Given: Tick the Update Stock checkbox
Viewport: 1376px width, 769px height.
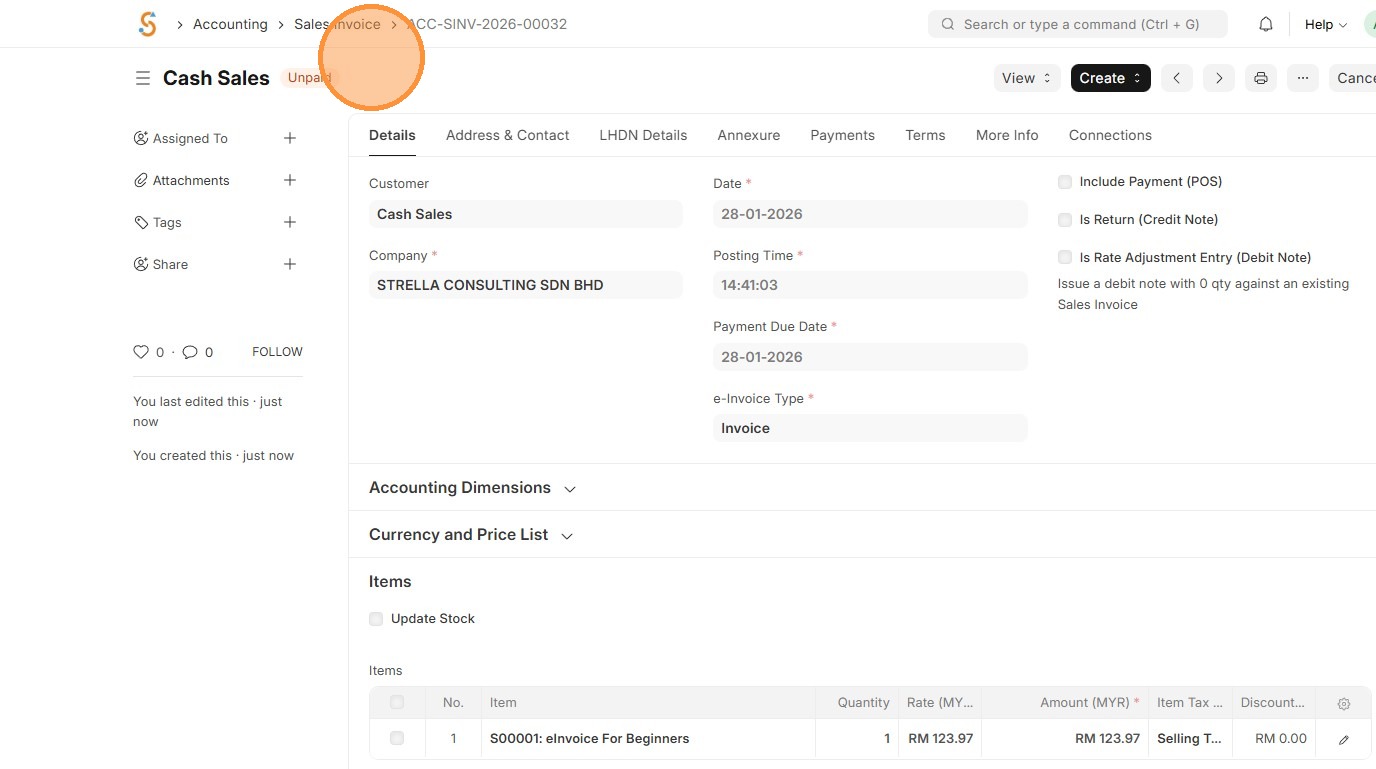Looking at the screenshot, I should click(x=376, y=619).
